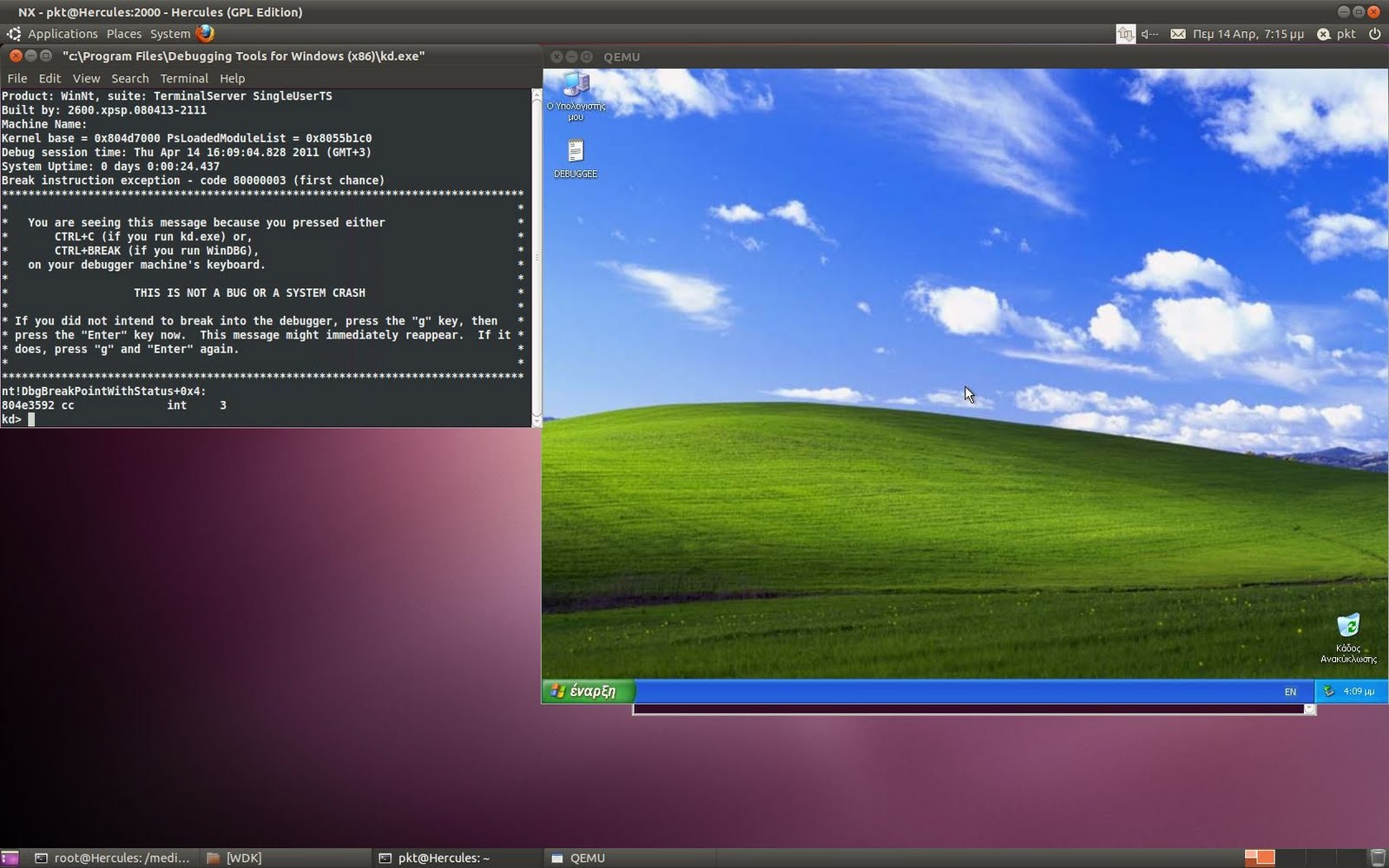Open the έναρξη Start button in QEMU
1389x868 pixels.
point(589,691)
